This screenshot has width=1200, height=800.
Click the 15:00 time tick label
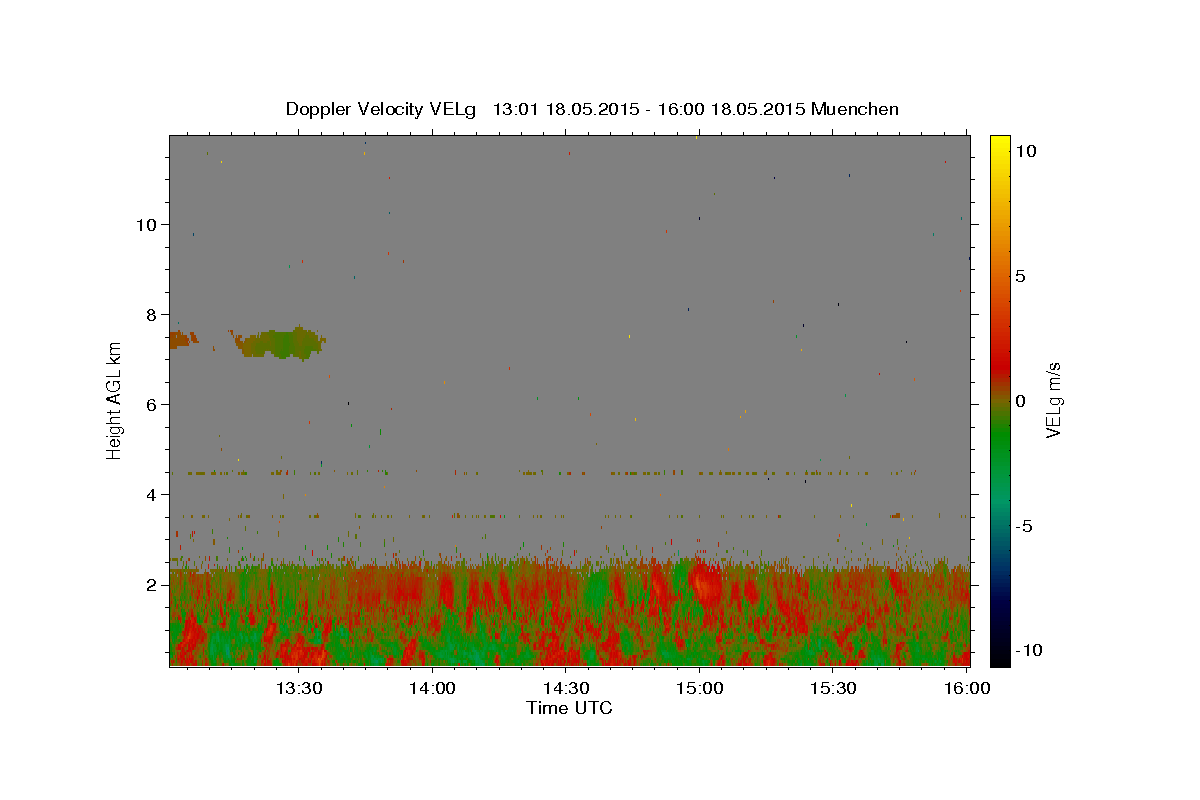pyautogui.click(x=699, y=688)
